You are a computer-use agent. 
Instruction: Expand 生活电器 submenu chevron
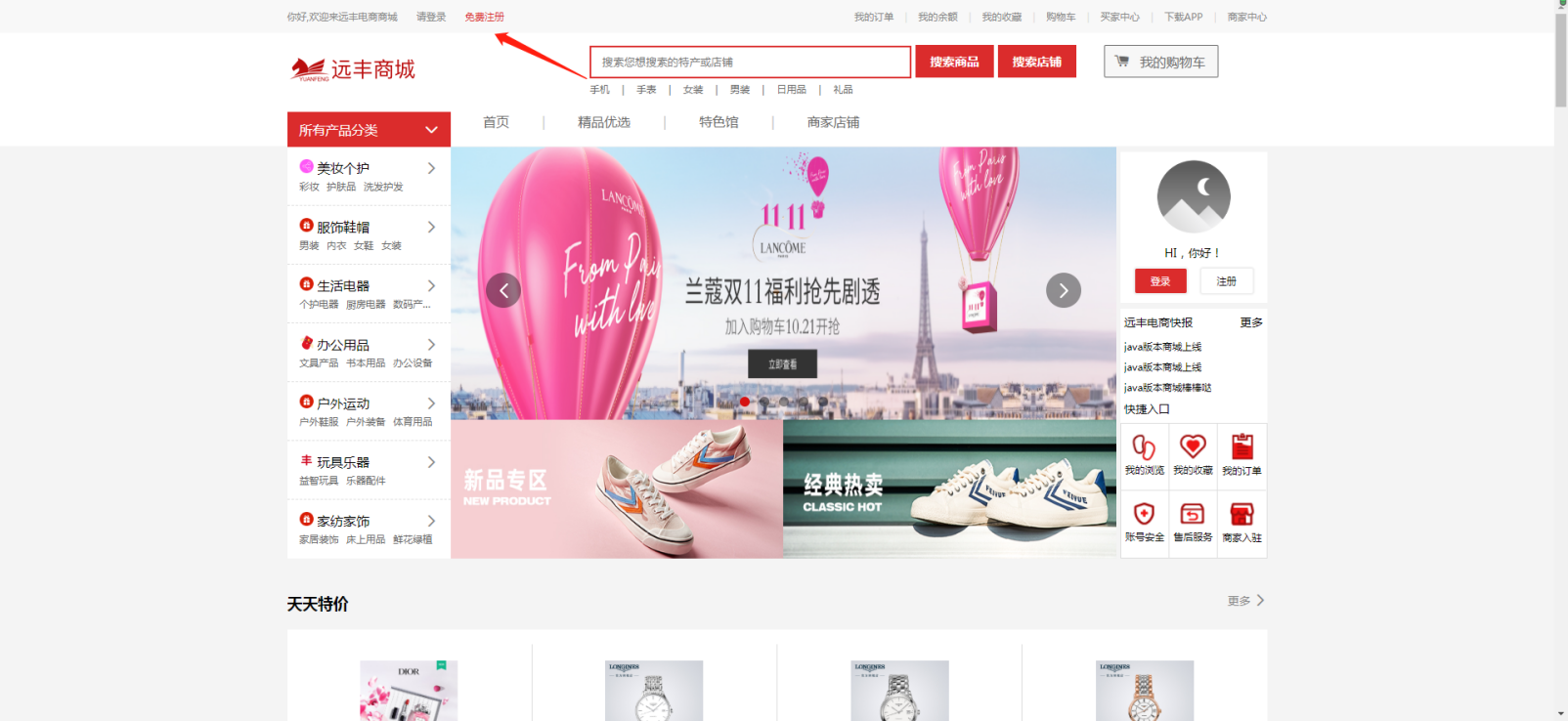(431, 285)
